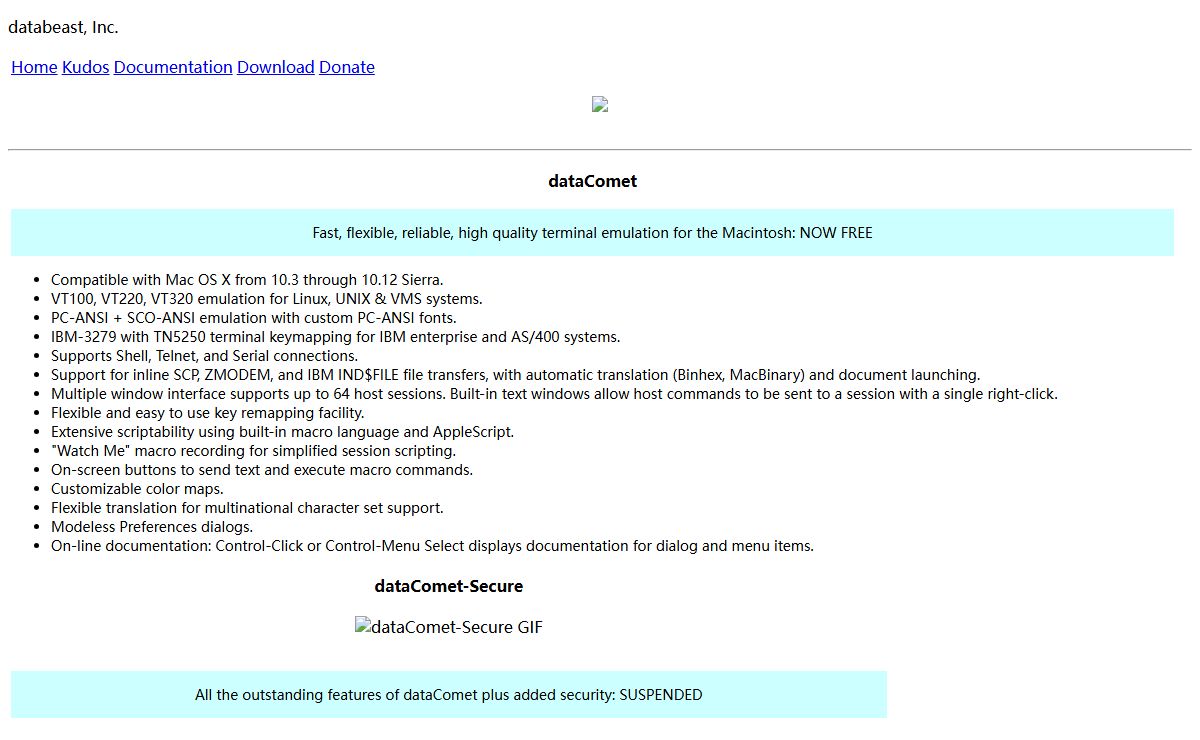Click the Donate link
The image size is (1200, 740).
(347, 67)
